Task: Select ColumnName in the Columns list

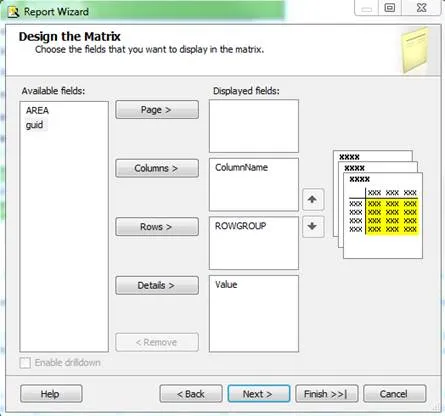Action: [241, 167]
